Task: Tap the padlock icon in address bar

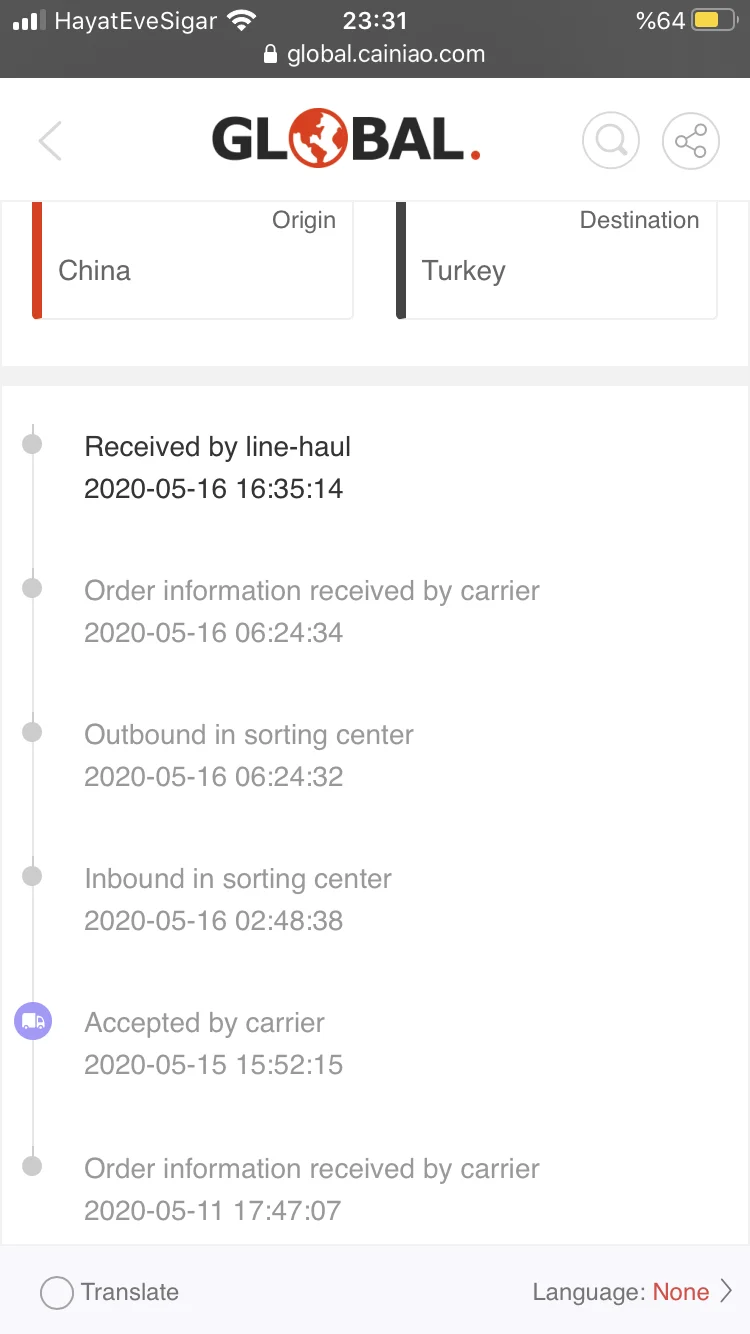Action: (270, 55)
